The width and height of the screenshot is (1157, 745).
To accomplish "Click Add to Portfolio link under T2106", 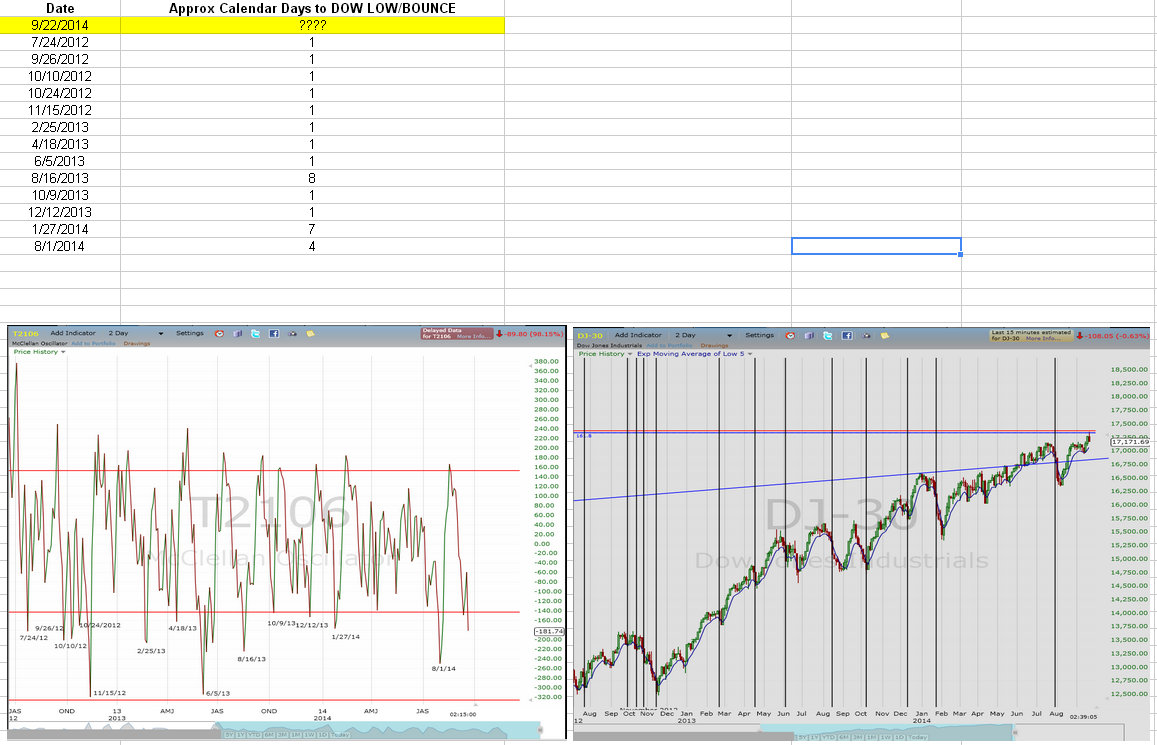I will click(x=93, y=343).
